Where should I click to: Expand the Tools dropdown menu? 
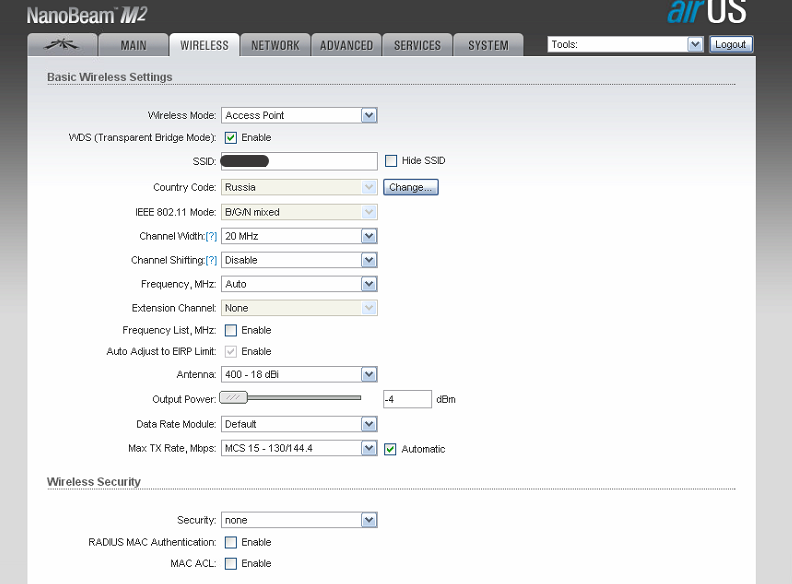pyautogui.click(x=626, y=45)
